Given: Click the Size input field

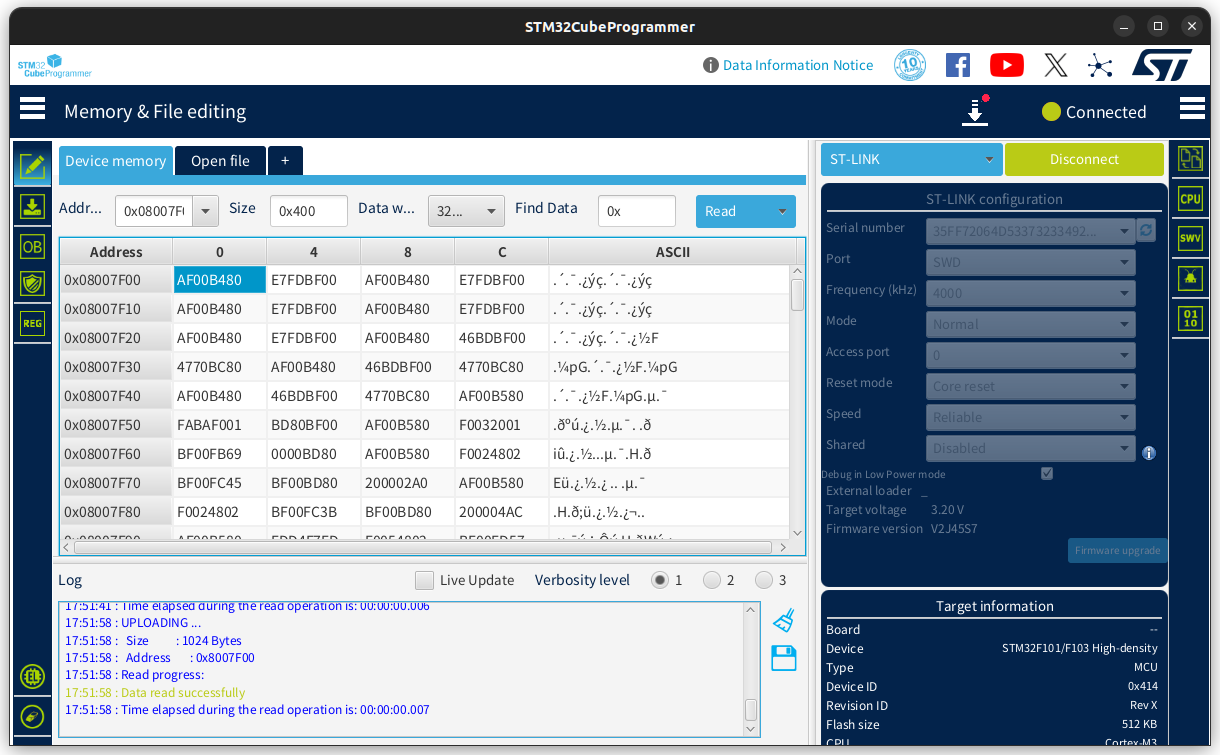Looking at the screenshot, I should [x=309, y=211].
